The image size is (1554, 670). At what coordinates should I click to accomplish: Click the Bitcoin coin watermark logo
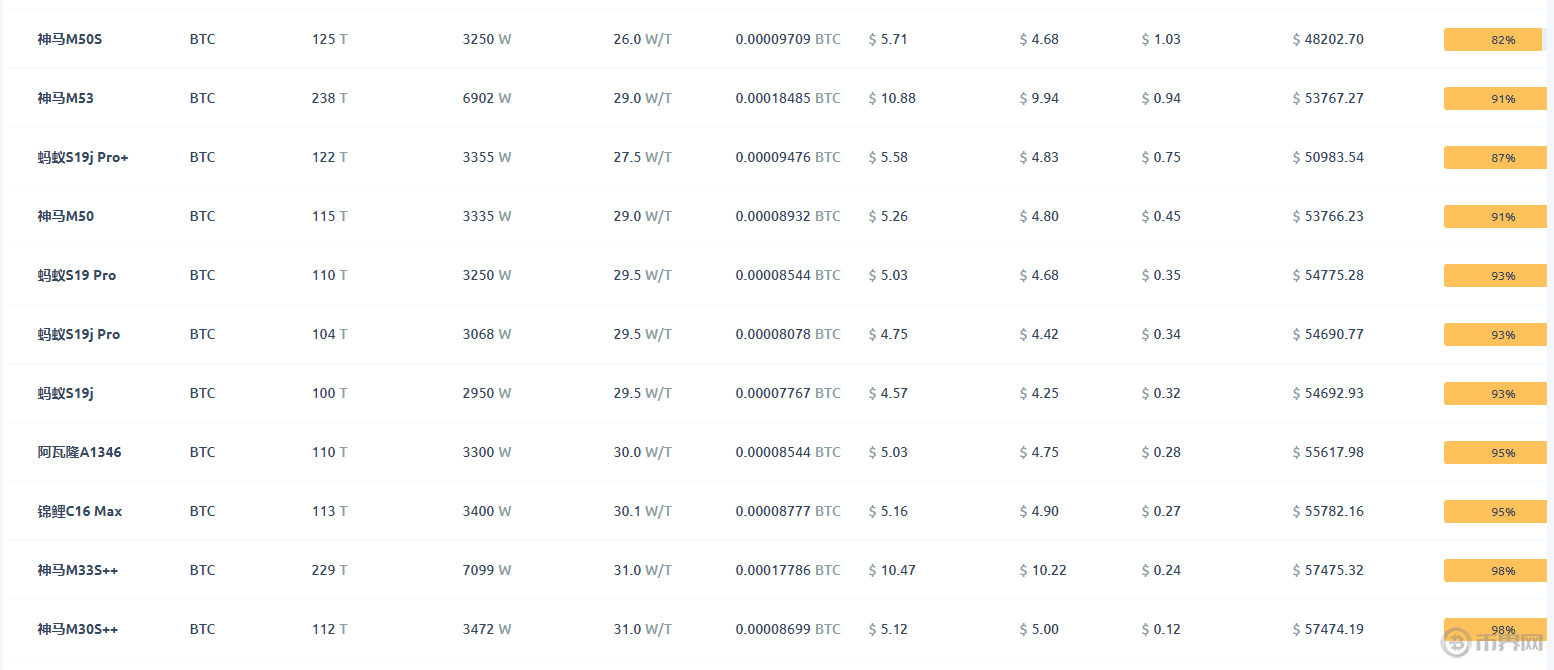pos(1458,643)
